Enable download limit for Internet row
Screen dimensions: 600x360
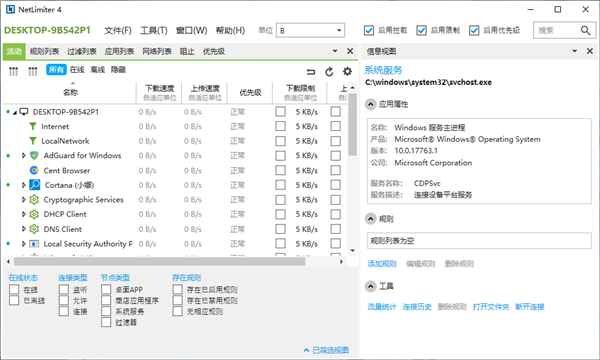click(280, 126)
